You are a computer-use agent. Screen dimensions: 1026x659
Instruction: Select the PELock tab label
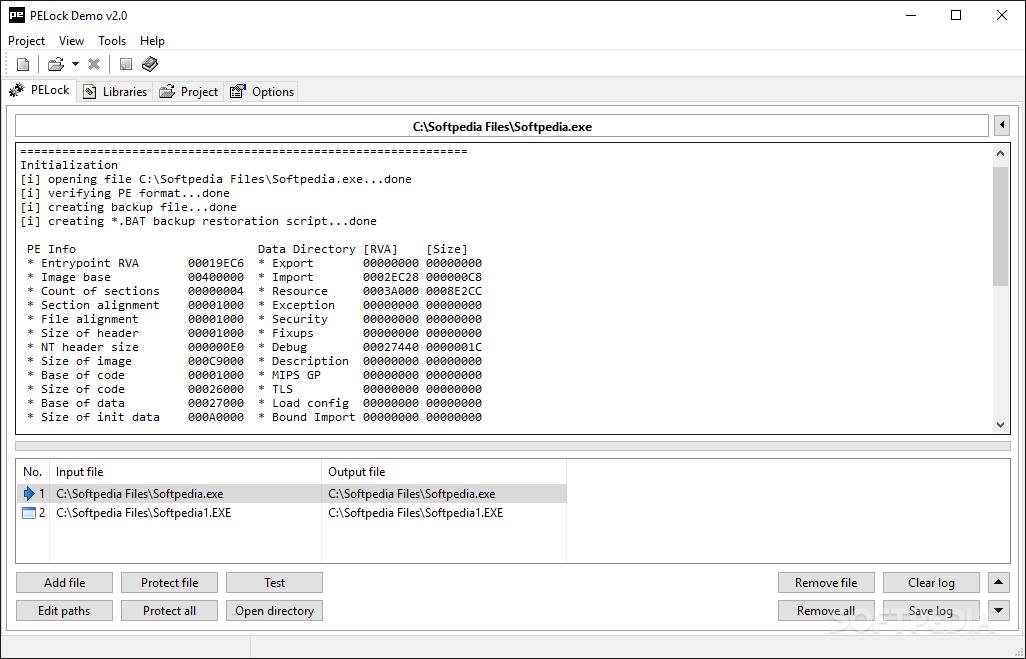click(50, 90)
